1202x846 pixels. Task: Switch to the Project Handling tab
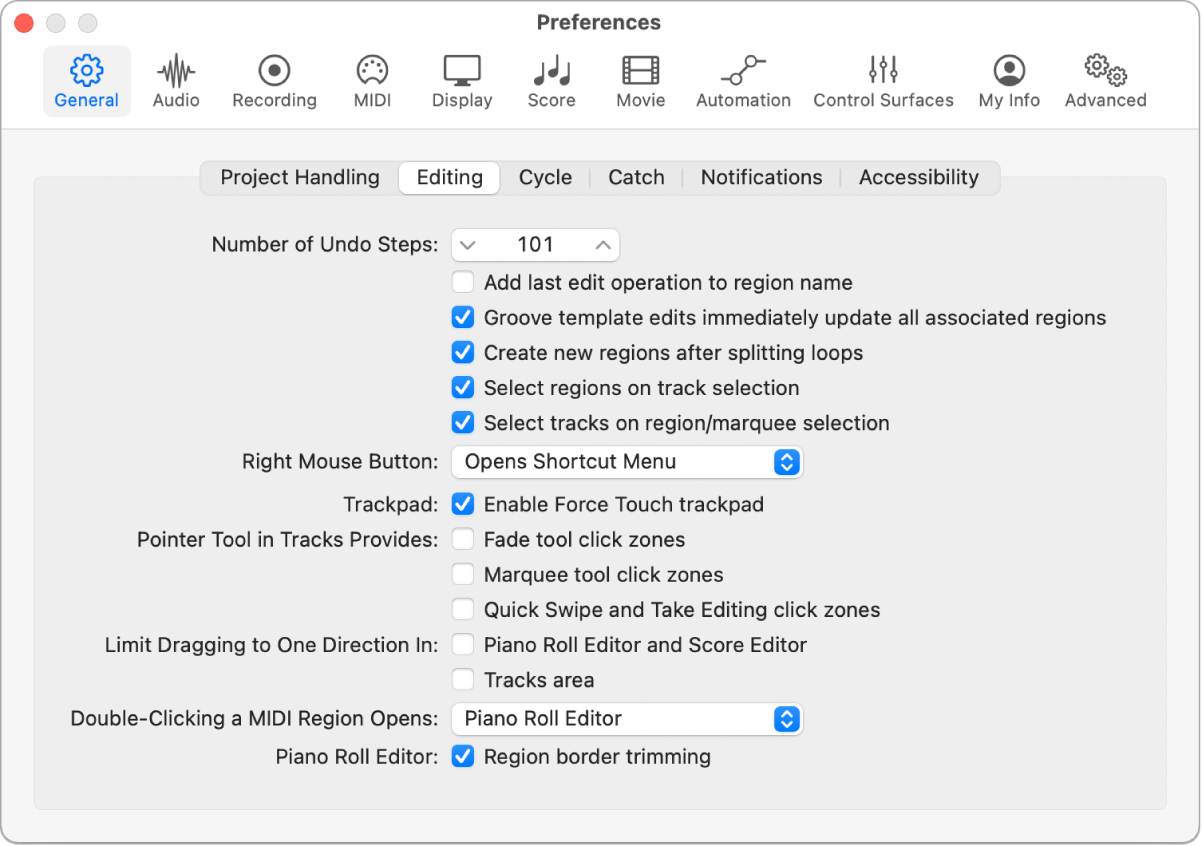click(300, 177)
